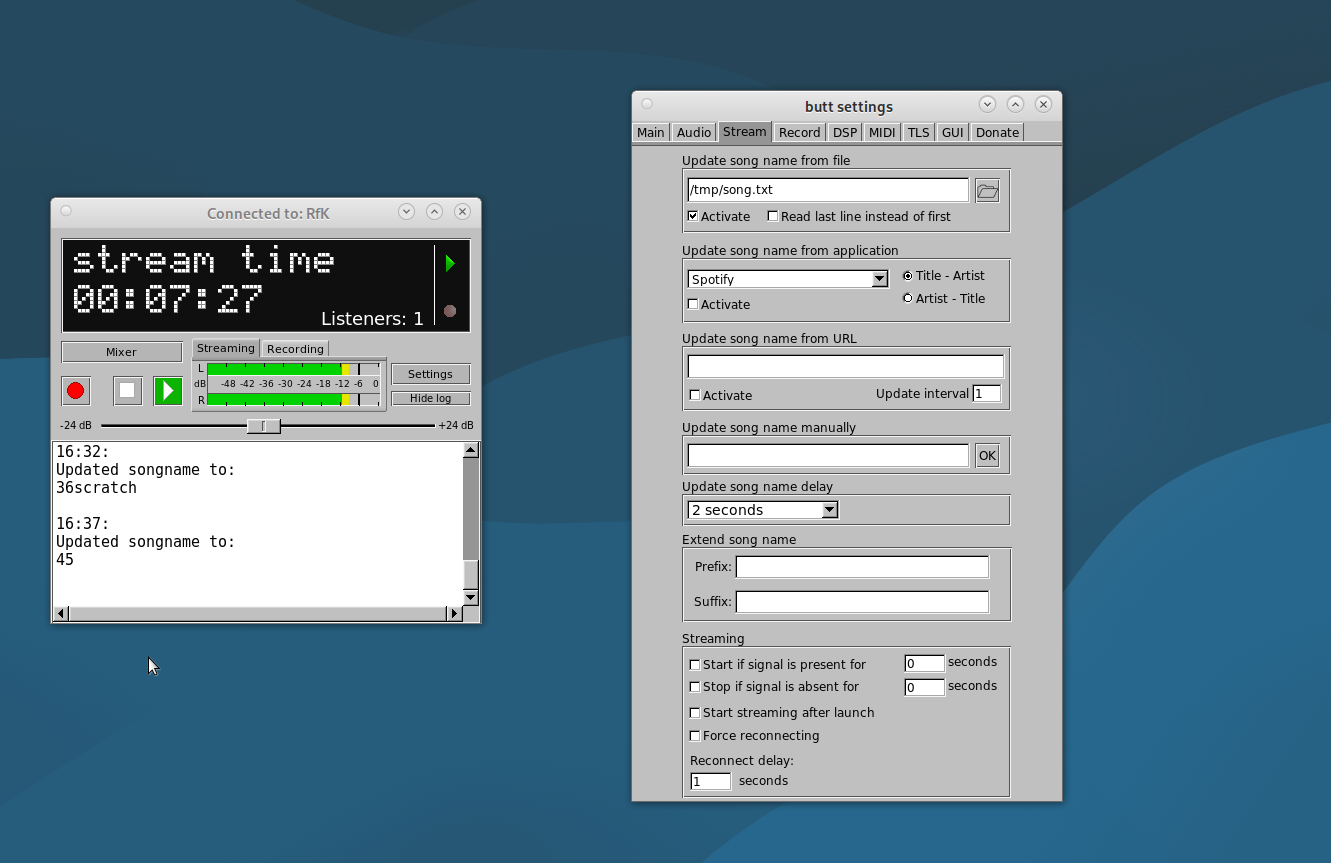The image size is (1331, 863).
Task: Click the Mixer button
Action: [122, 352]
